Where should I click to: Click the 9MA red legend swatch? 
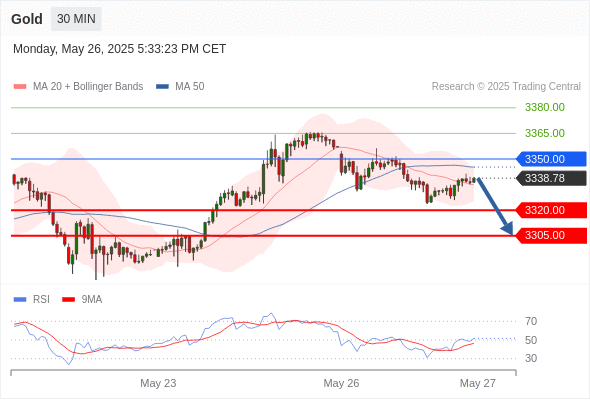(x=68, y=300)
